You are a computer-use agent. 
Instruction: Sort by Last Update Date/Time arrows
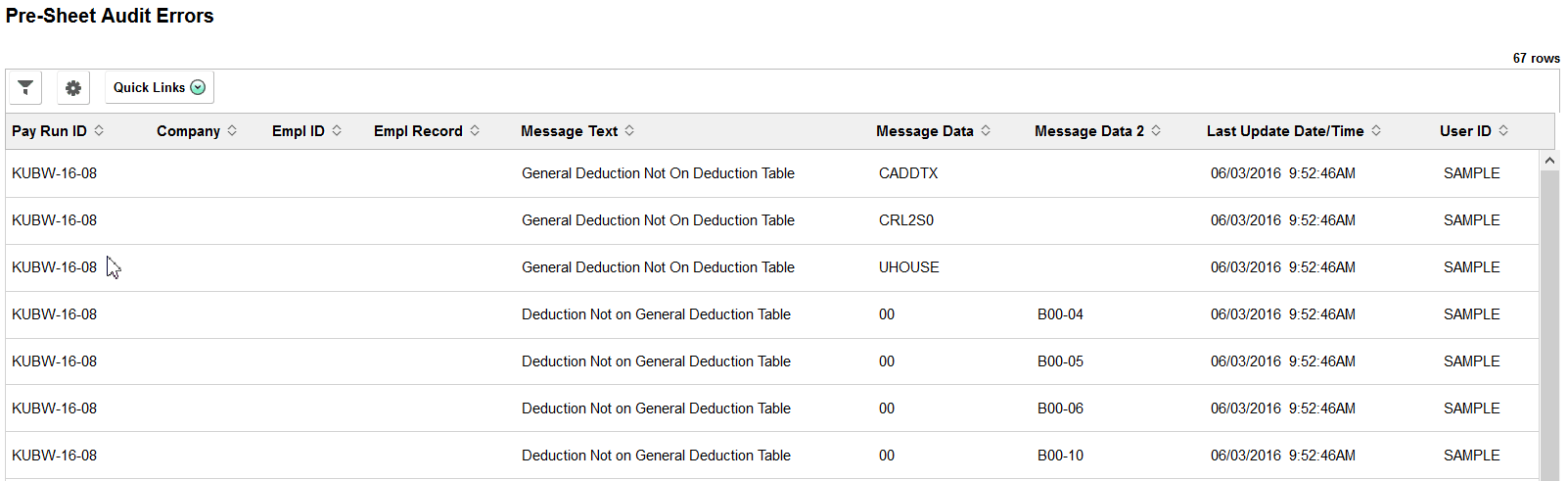(1376, 130)
